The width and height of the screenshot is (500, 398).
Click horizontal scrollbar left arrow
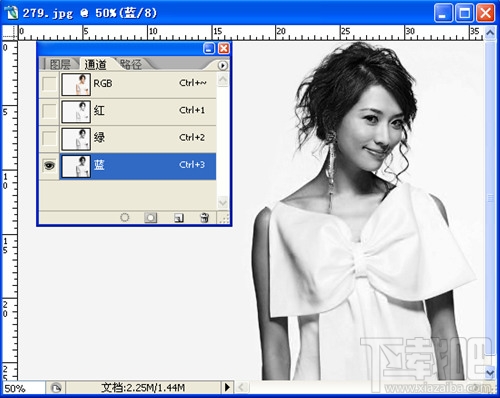242,387
